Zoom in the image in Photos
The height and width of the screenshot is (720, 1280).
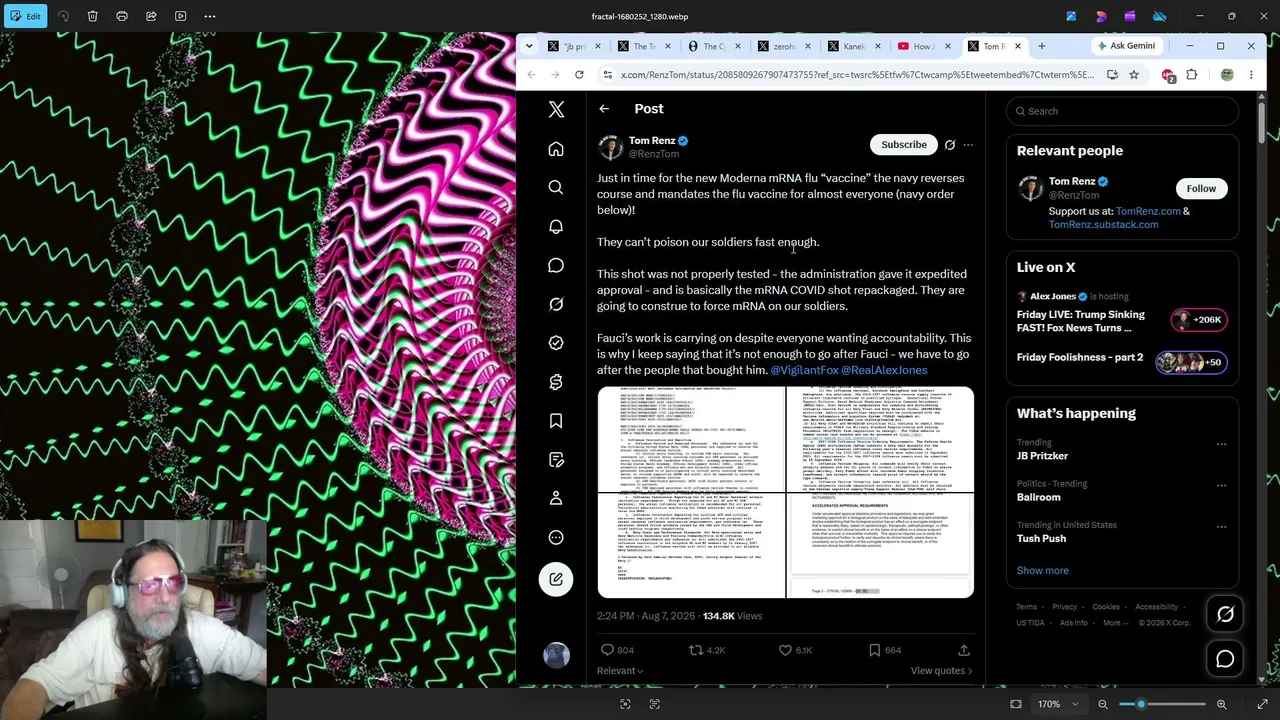click(x=1221, y=704)
